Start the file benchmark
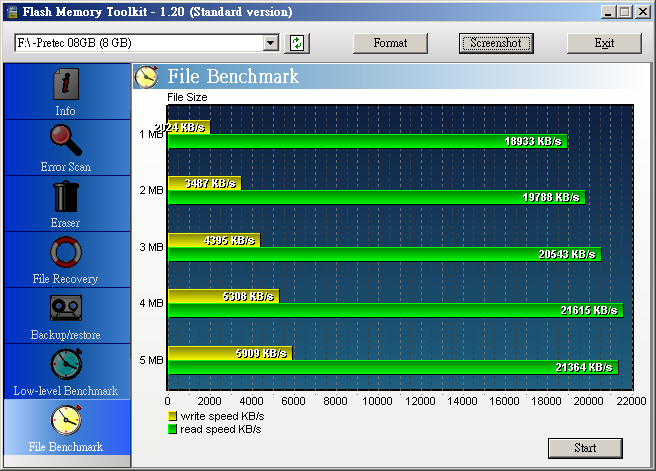The image size is (656, 471). tap(585, 448)
